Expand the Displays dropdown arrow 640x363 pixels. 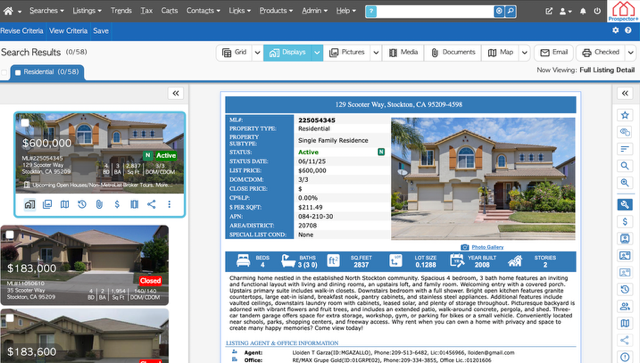317,53
